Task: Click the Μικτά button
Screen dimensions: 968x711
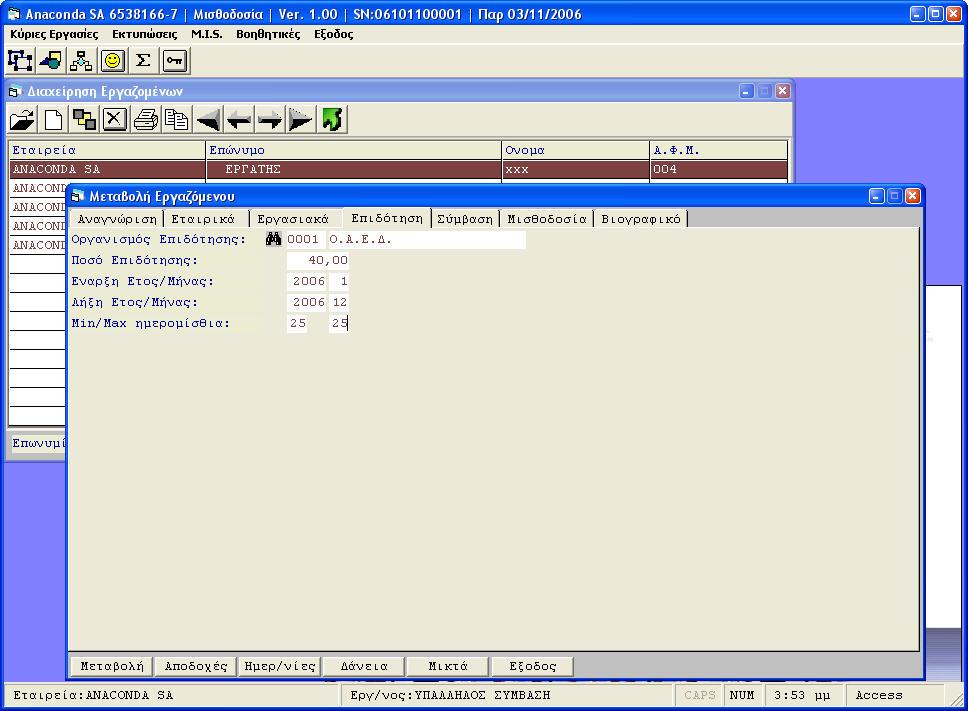Action: click(448, 667)
